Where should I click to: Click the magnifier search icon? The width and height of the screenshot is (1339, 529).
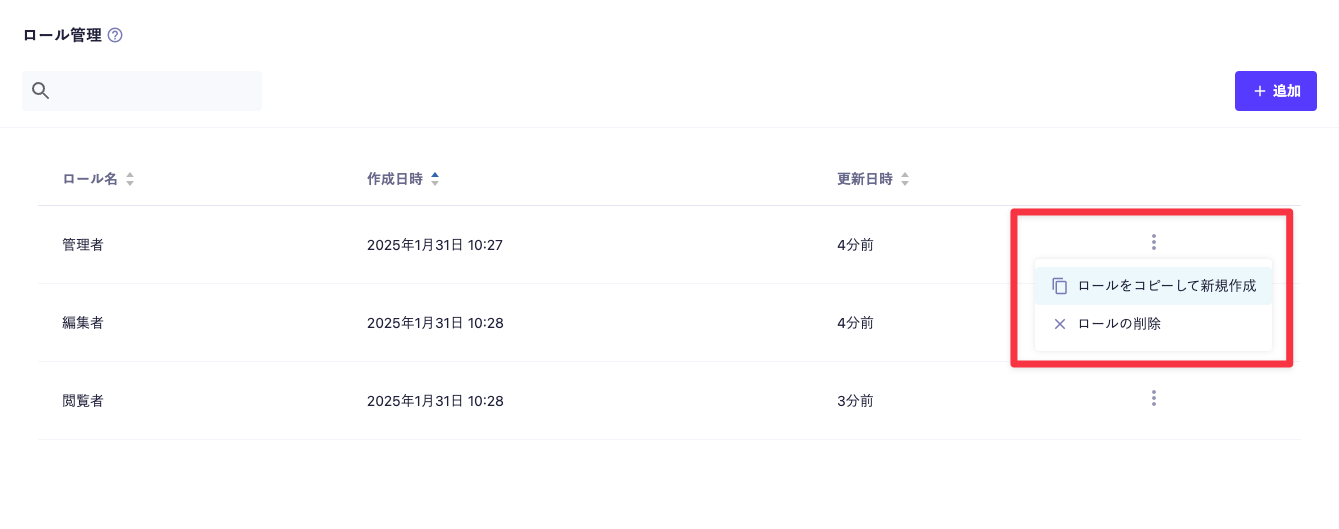click(41, 91)
